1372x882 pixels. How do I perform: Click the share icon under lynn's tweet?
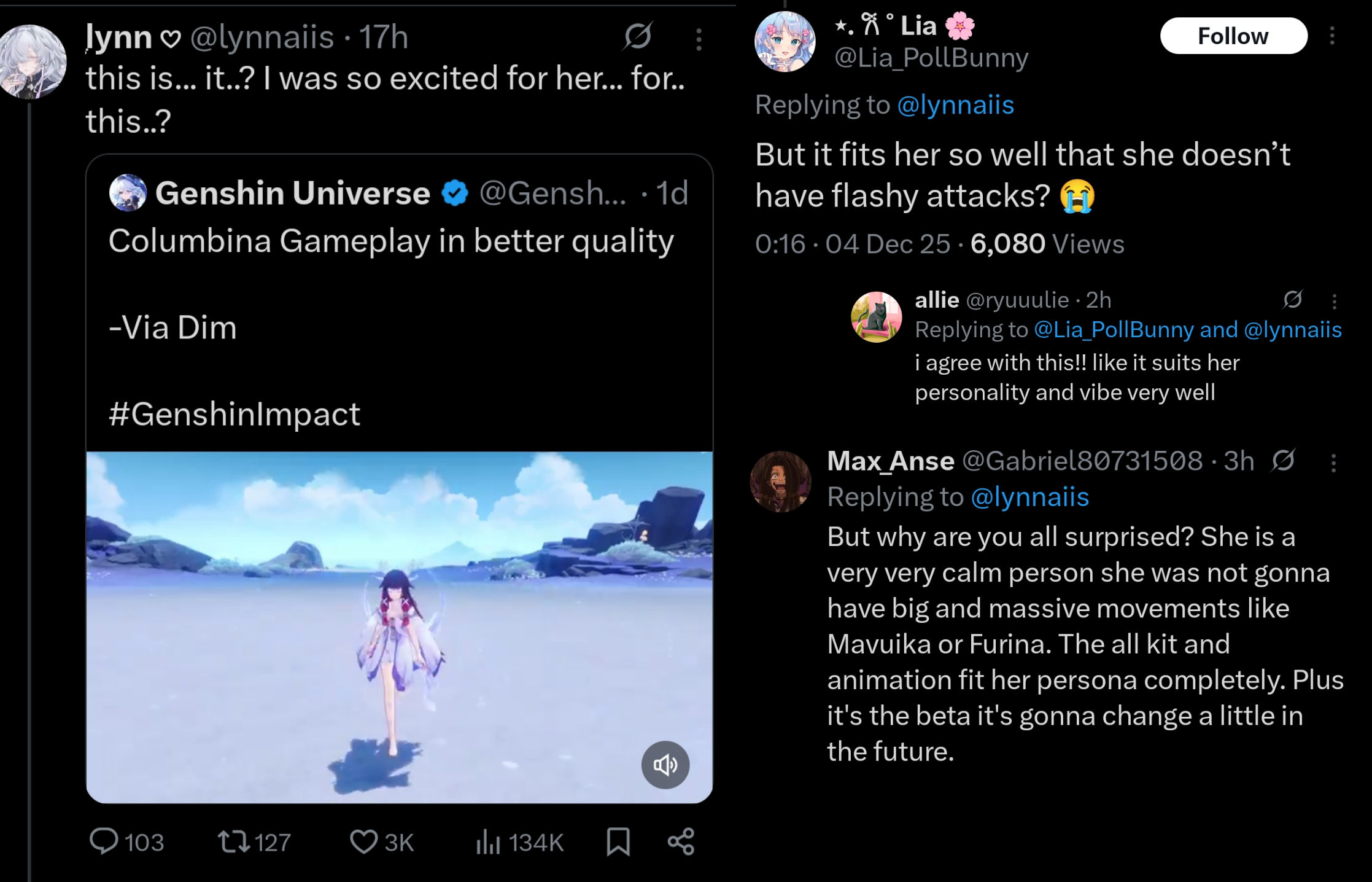pos(681,841)
